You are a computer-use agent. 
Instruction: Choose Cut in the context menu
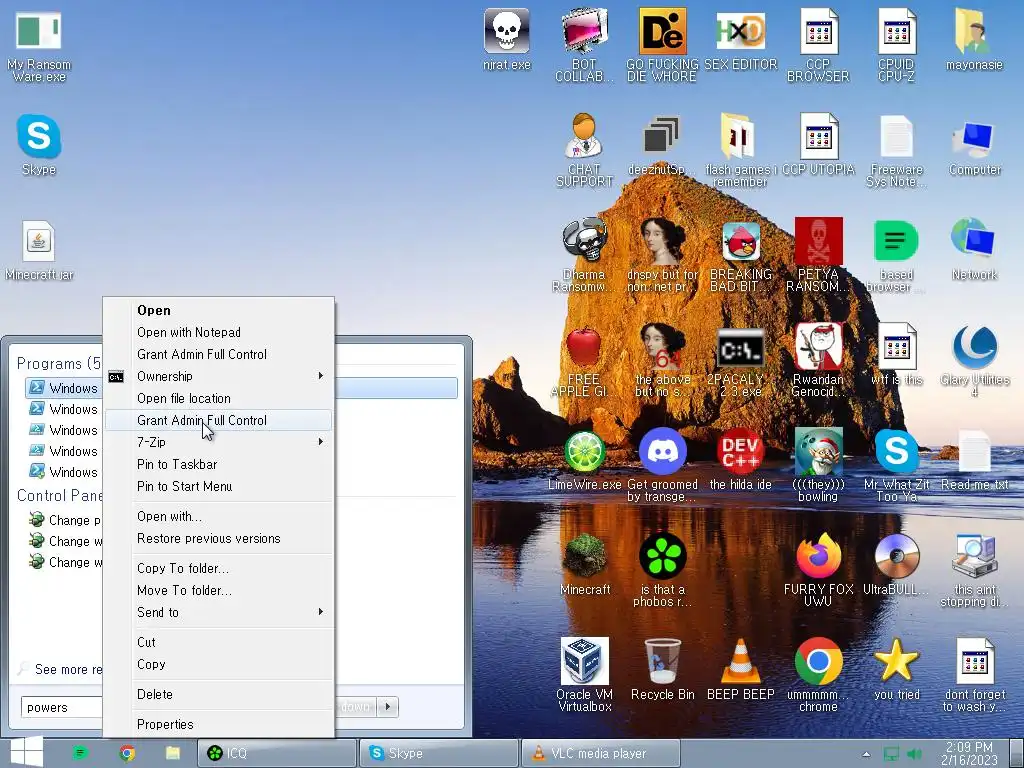pyautogui.click(x=218, y=643)
